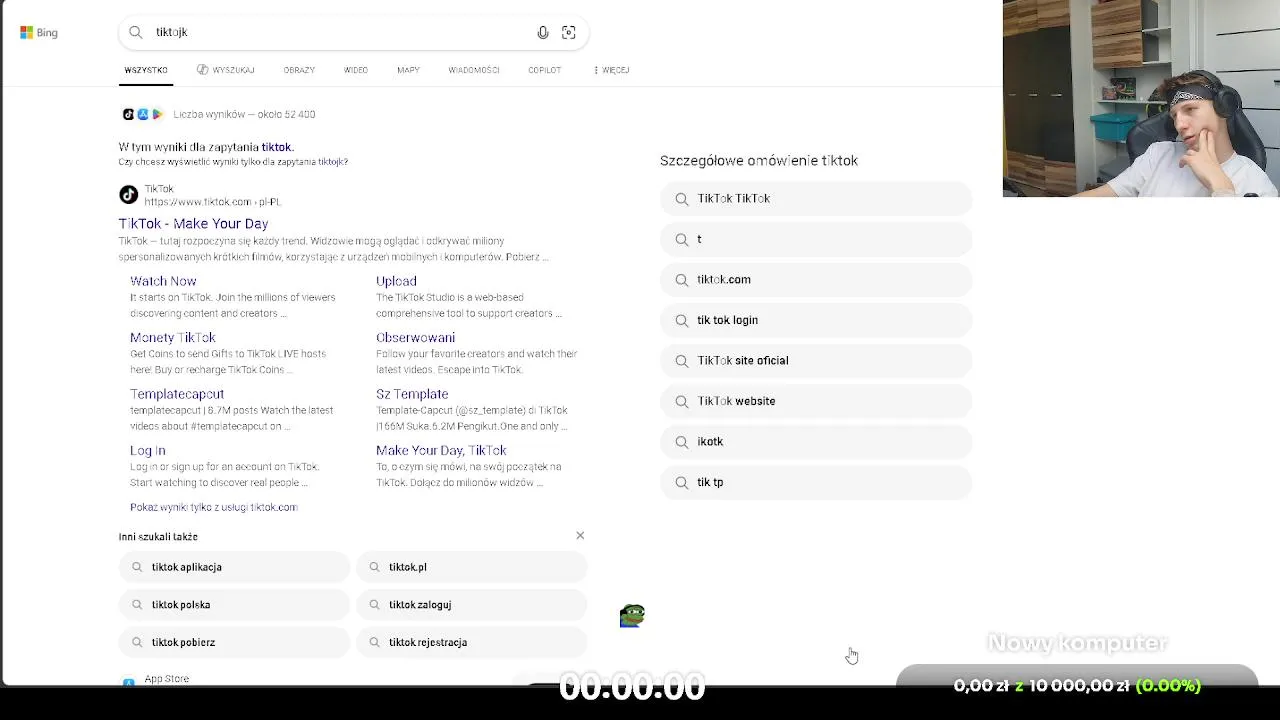Start voice search with the microphone icon
This screenshot has width=1280, height=720.
[543, 32]
